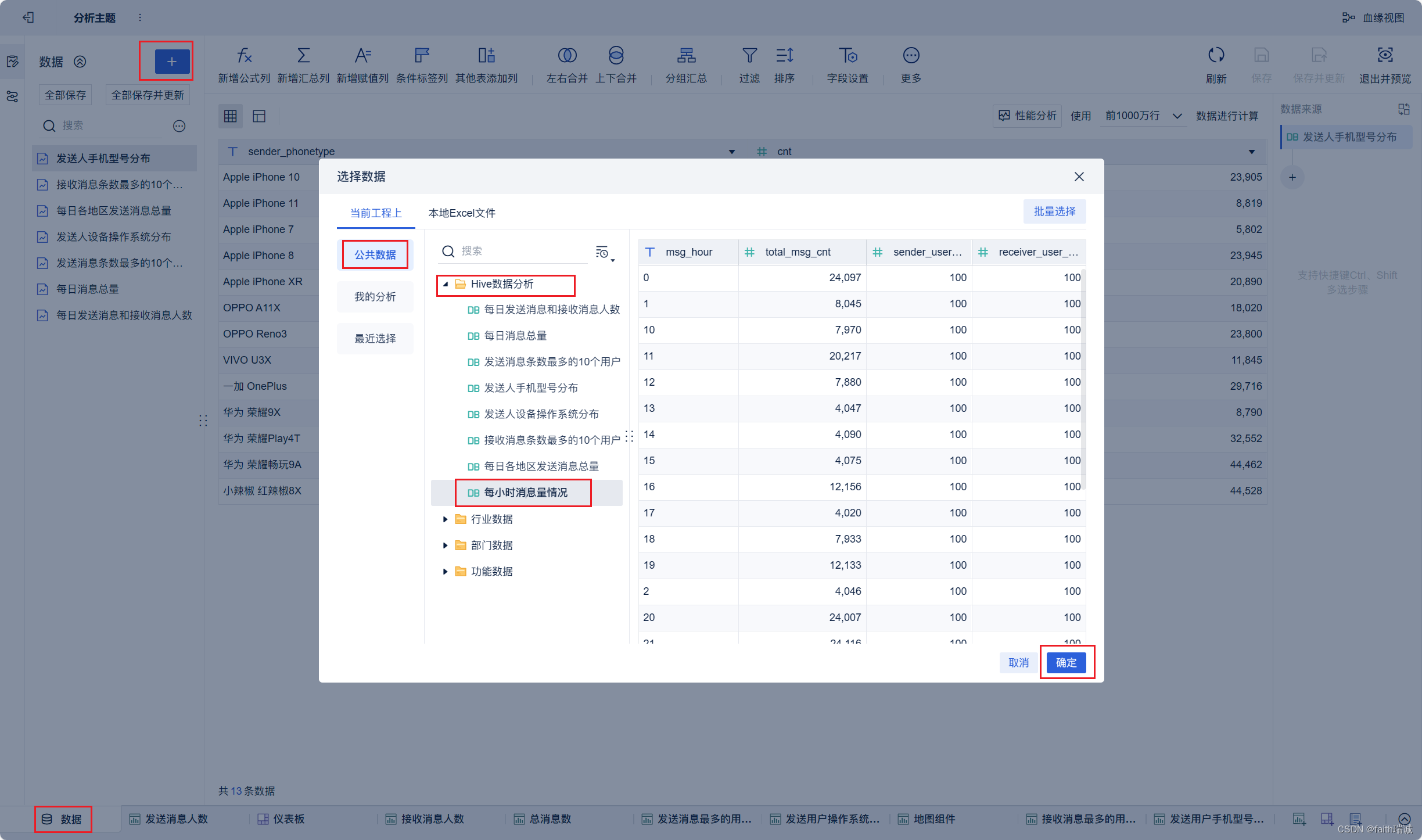Click the 左右合并 merge icon

point(567,56)
